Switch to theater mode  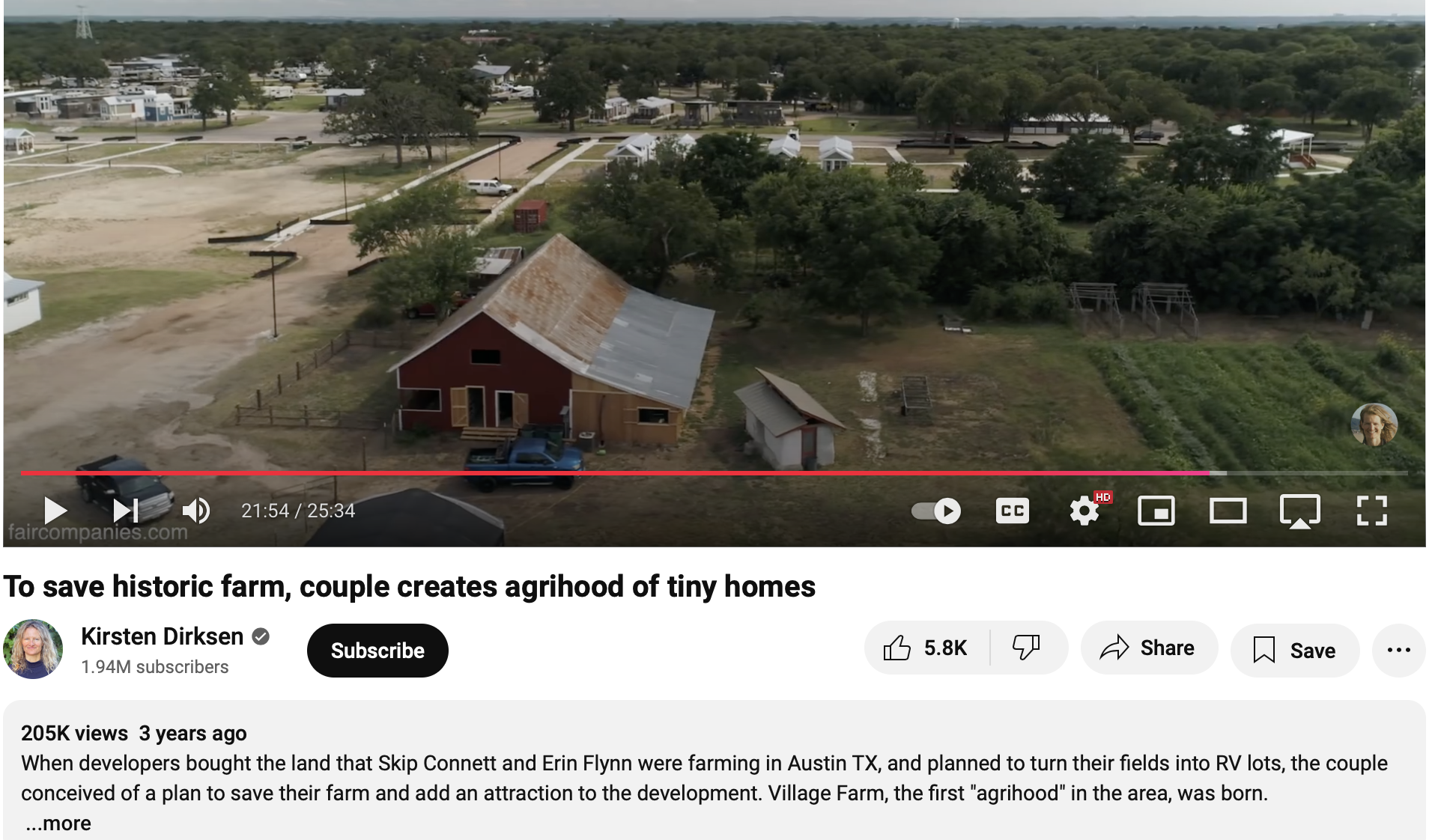1228,511
